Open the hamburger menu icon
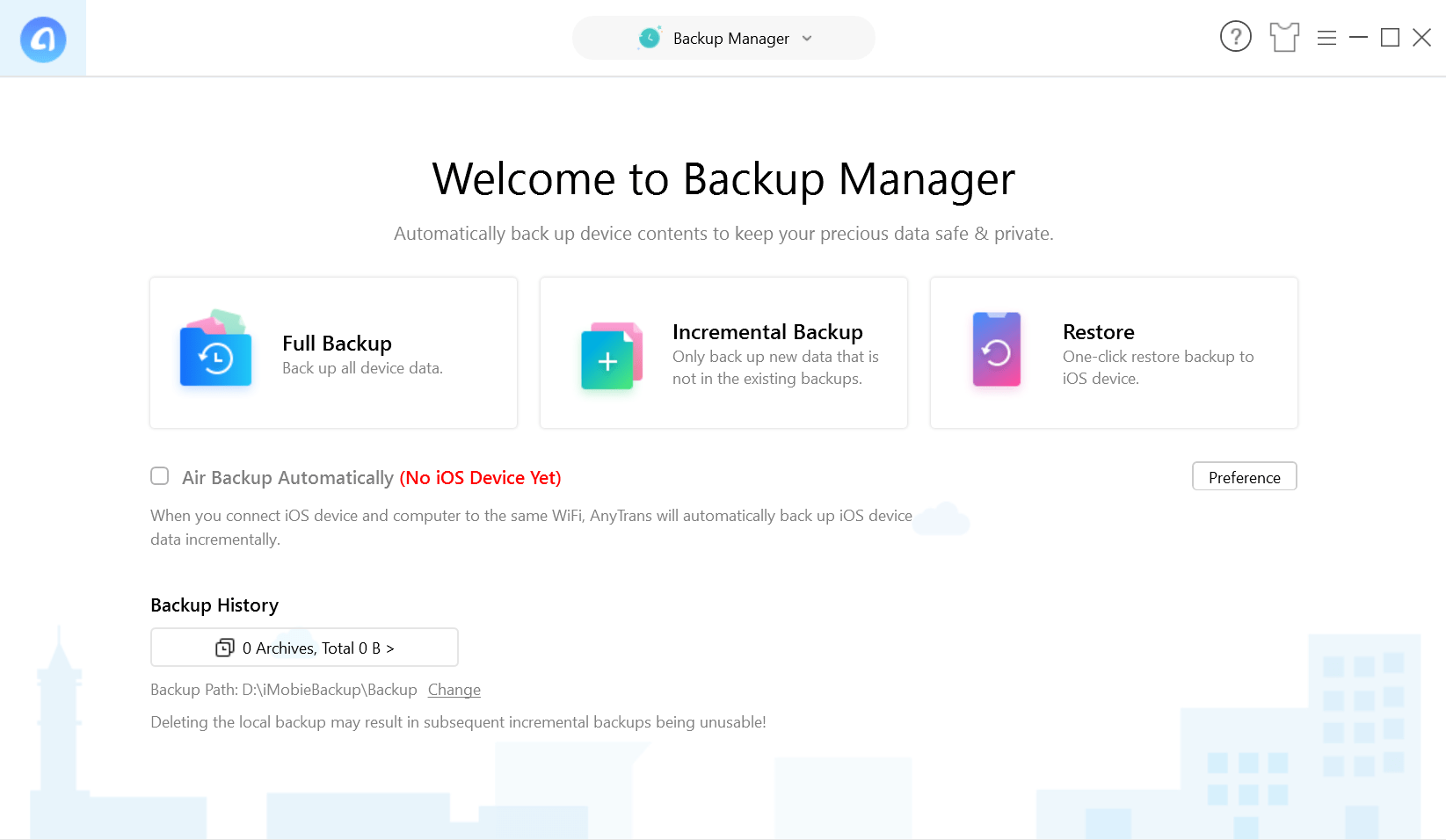 click(x=1326, y=38)
